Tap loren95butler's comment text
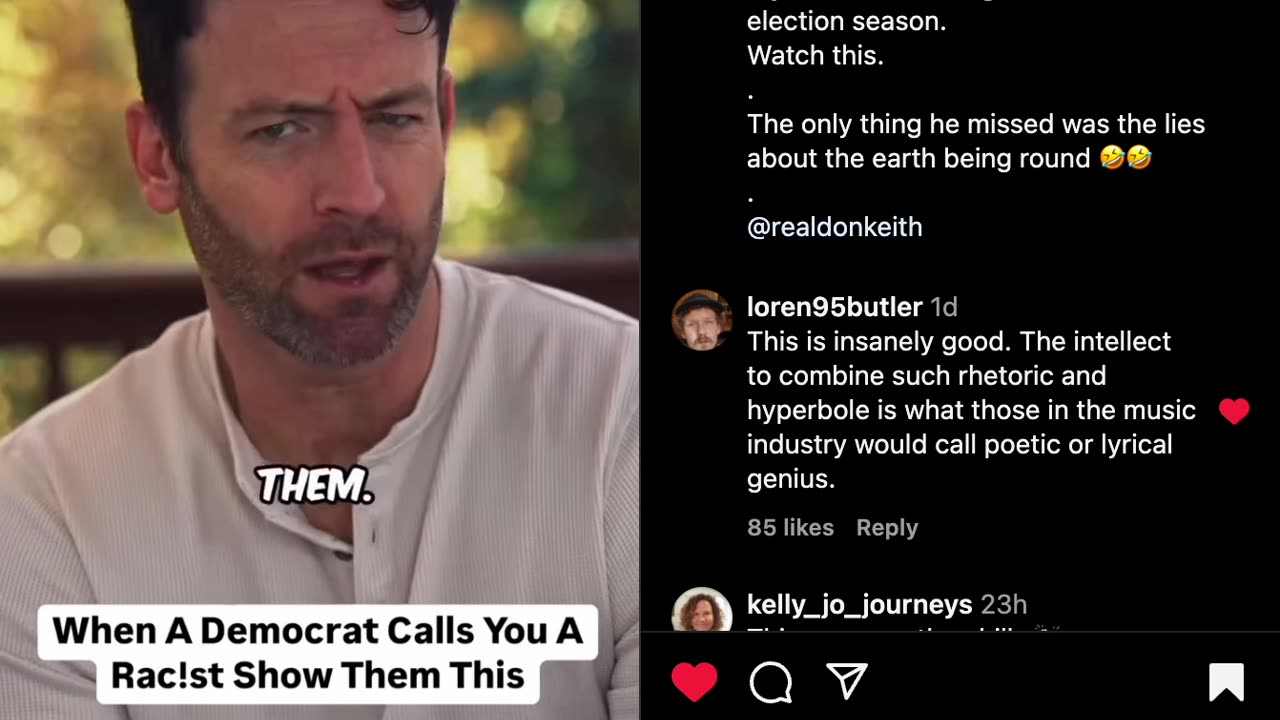Screen dimensions: 1280x720 click(971, 410)
